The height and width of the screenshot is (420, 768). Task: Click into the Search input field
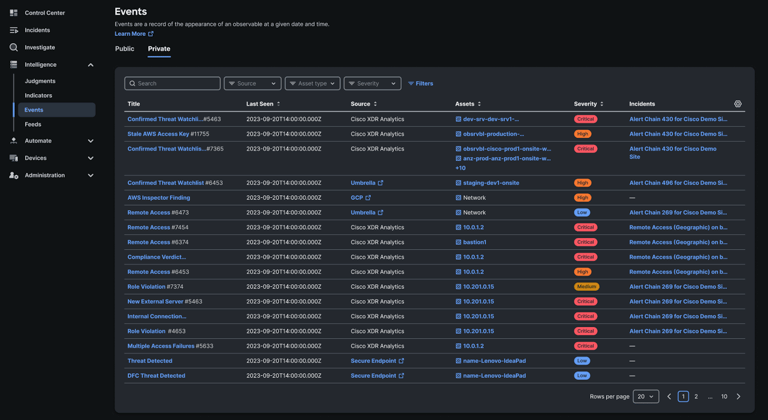(x=172, y=83)
